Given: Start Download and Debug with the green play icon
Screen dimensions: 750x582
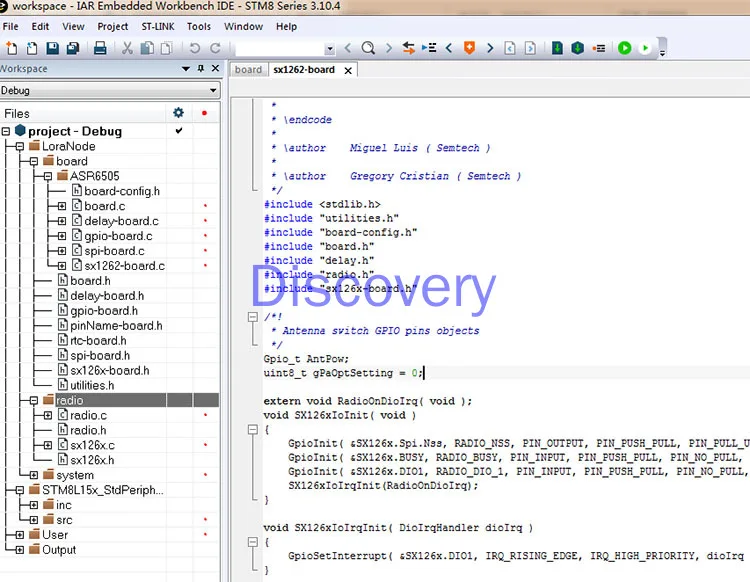Looking at the screenshot, I should click(624, 48).
